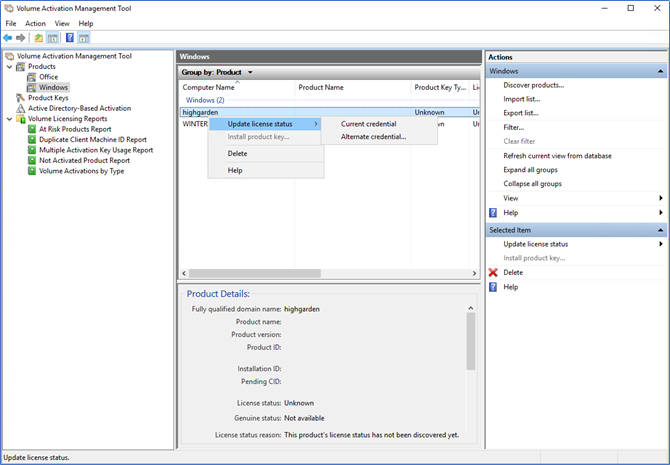Choose Delete in the context menu
Viewport: 670px width, 465px height.
coord(265,153)
